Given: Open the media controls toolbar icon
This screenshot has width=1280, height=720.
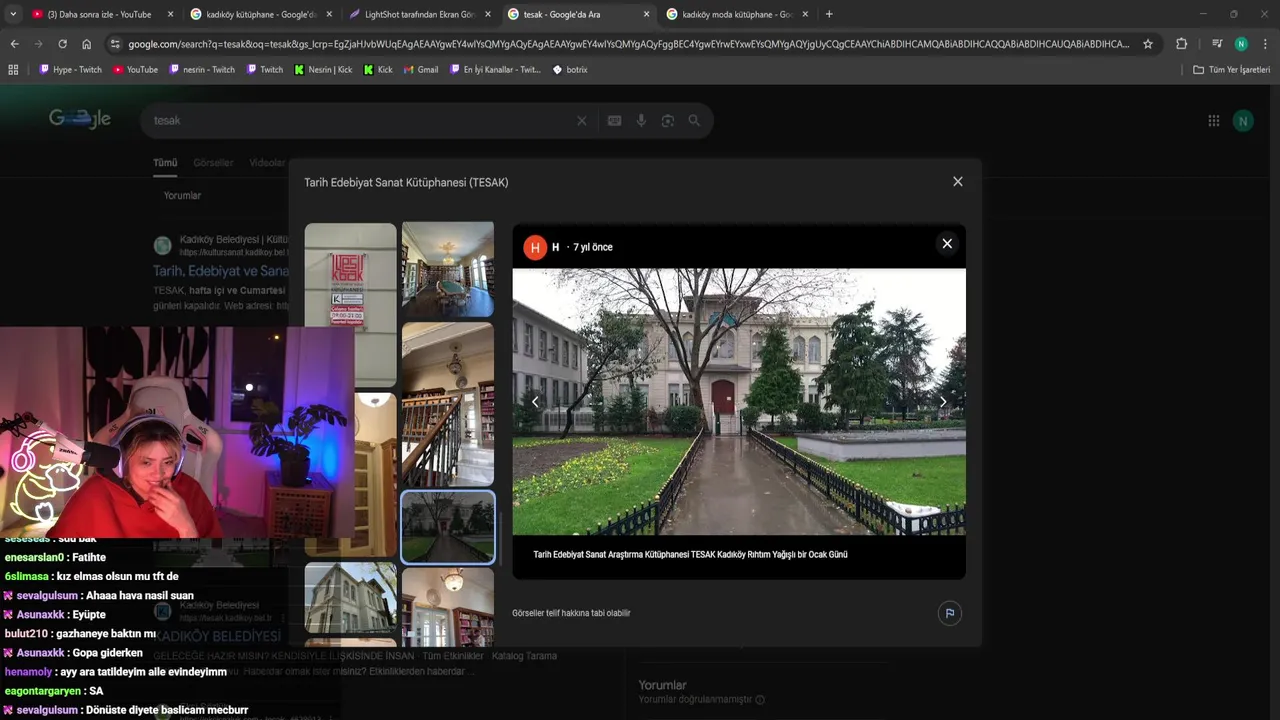Looking at the screenshot, I should click(1217, 44).
